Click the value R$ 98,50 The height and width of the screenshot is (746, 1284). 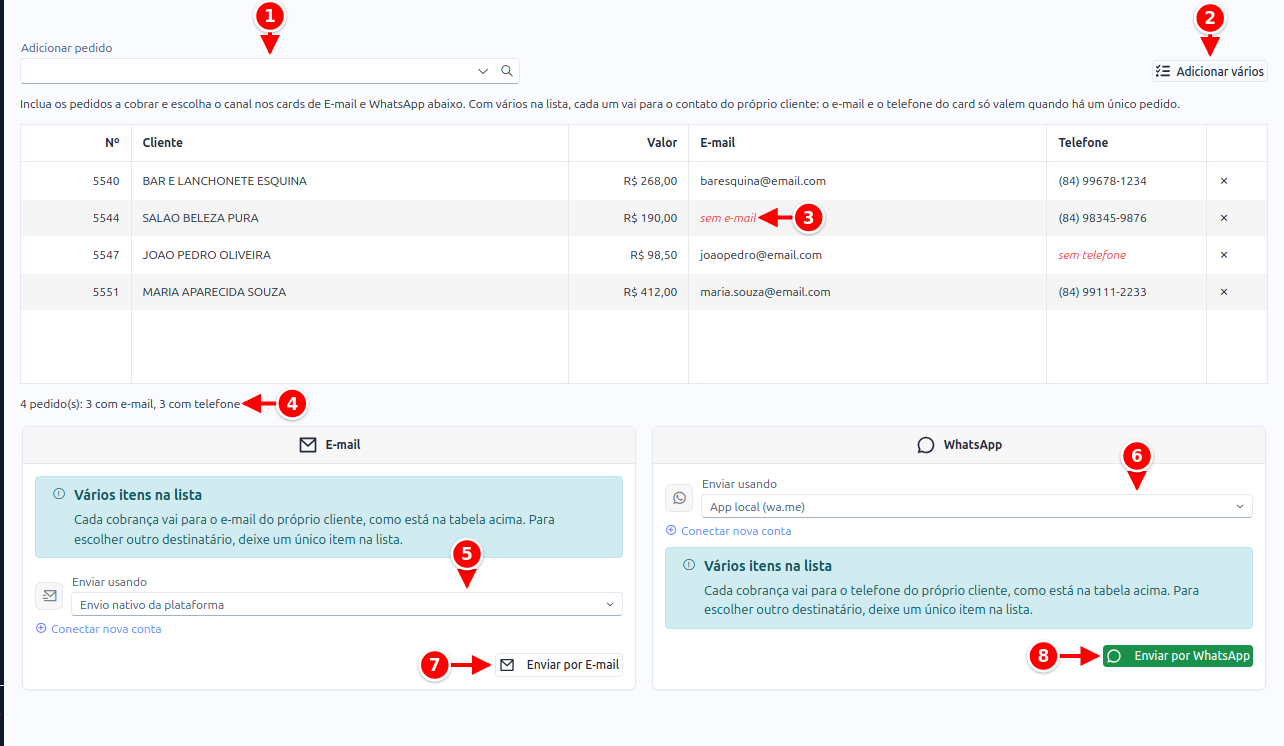click(x=654, y=255)
